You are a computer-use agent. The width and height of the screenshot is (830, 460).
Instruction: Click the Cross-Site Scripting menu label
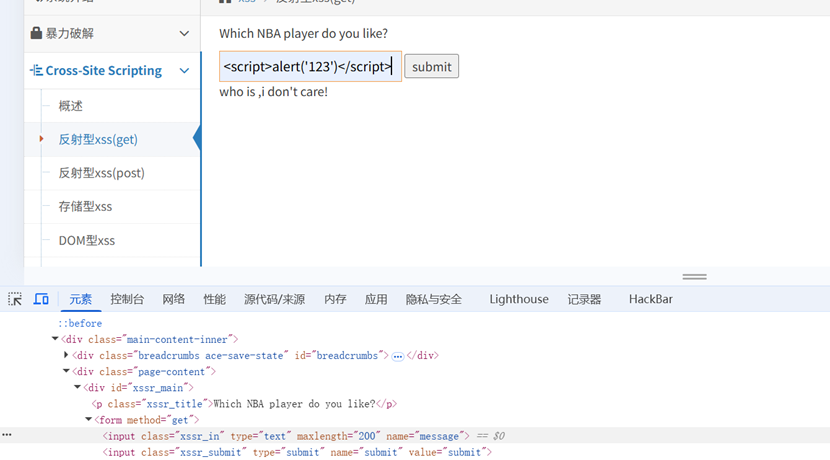click(x=104, y=70)
